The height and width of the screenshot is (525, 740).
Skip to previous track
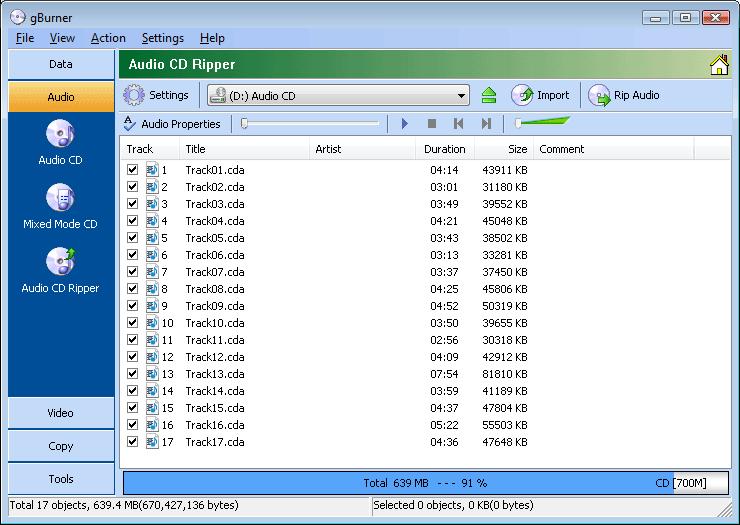[x=458, y=124]
